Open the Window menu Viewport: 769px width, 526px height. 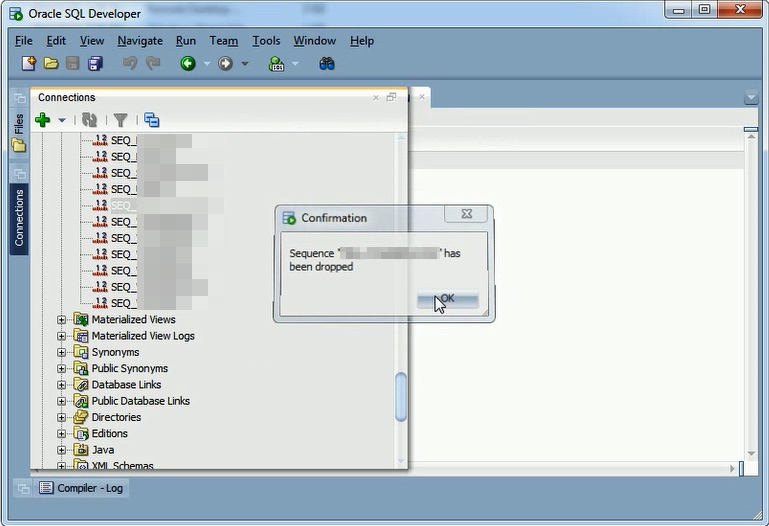pos(314,41)
